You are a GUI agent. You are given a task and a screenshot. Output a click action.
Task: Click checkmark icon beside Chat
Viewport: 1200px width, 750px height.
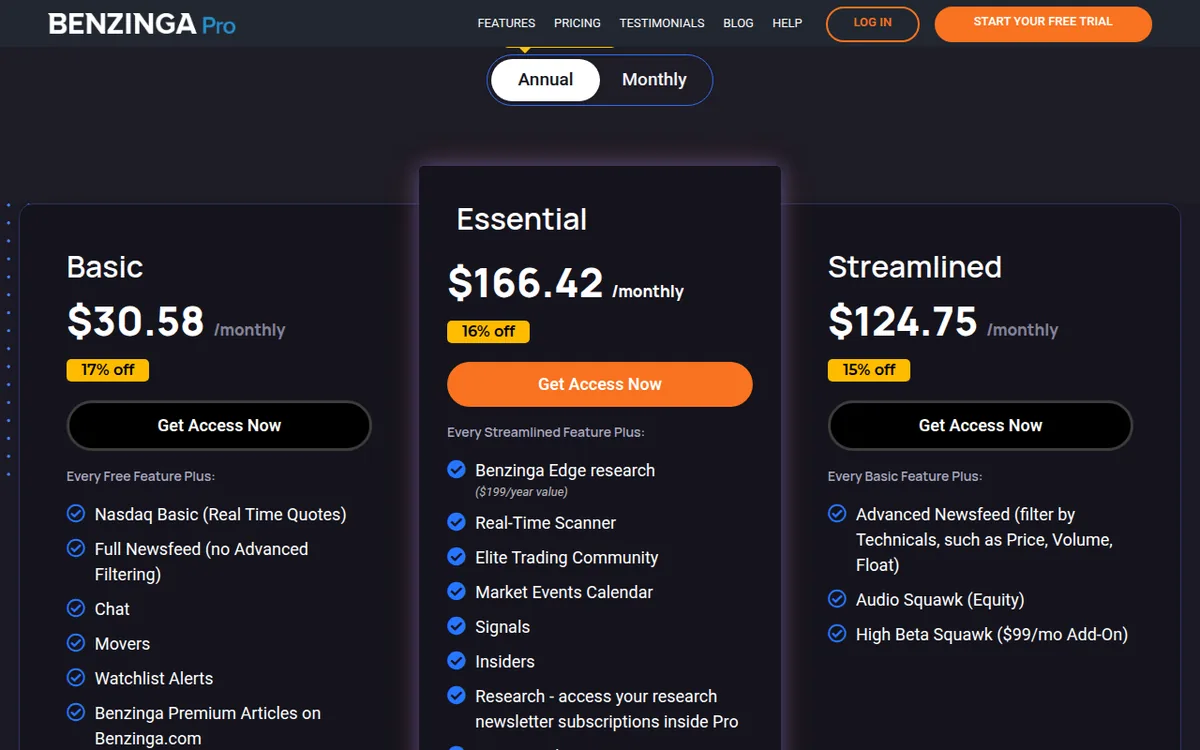(76, 608)
